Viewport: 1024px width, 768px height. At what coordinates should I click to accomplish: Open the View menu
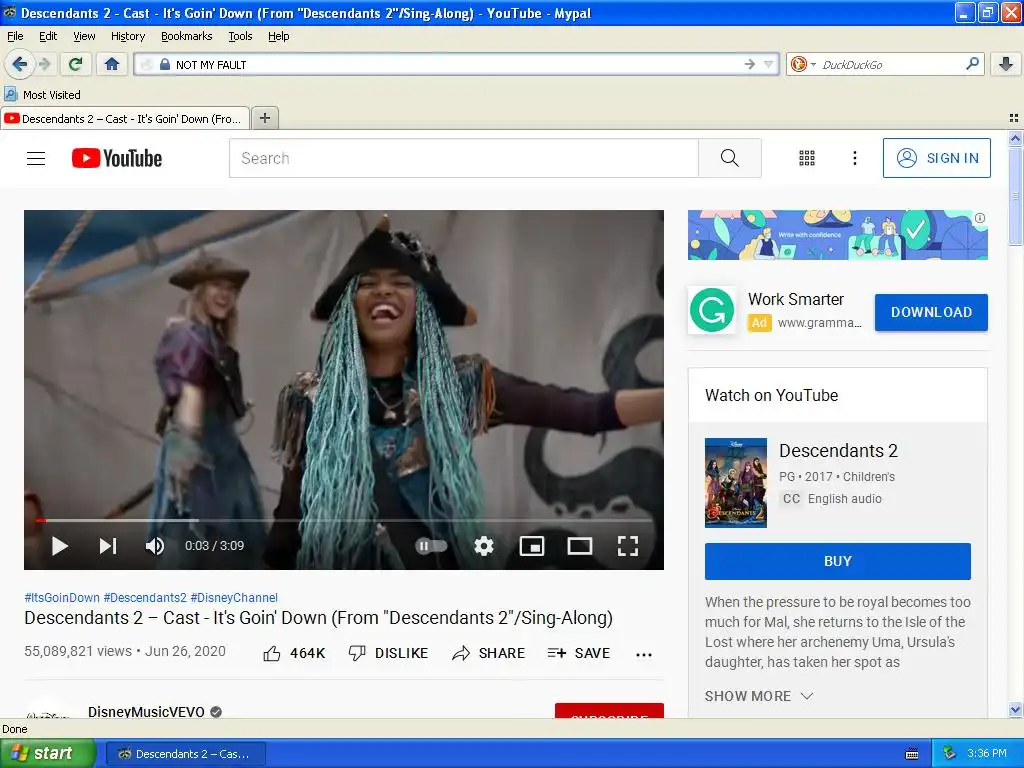click(84, 36)
